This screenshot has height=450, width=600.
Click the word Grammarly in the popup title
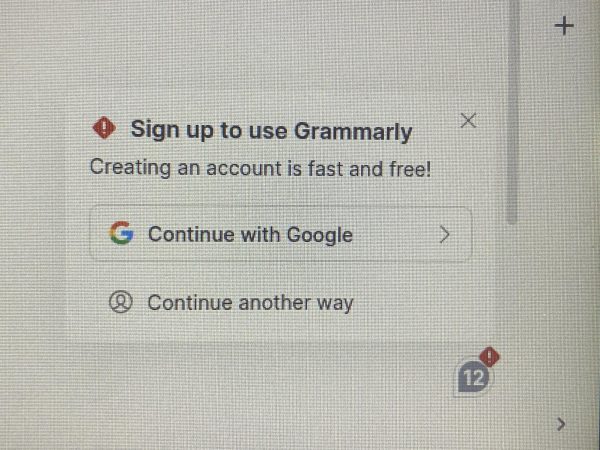tap(353, 132)
